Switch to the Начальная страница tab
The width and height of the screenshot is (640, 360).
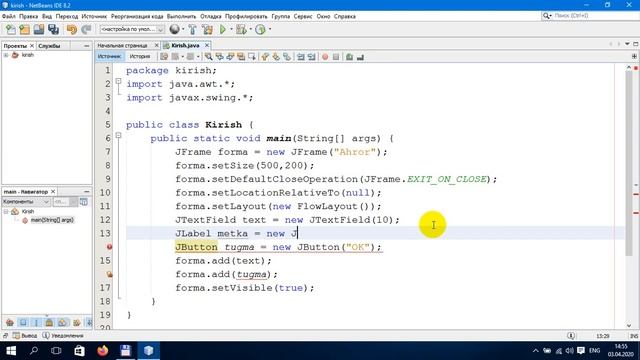(122, 46)
